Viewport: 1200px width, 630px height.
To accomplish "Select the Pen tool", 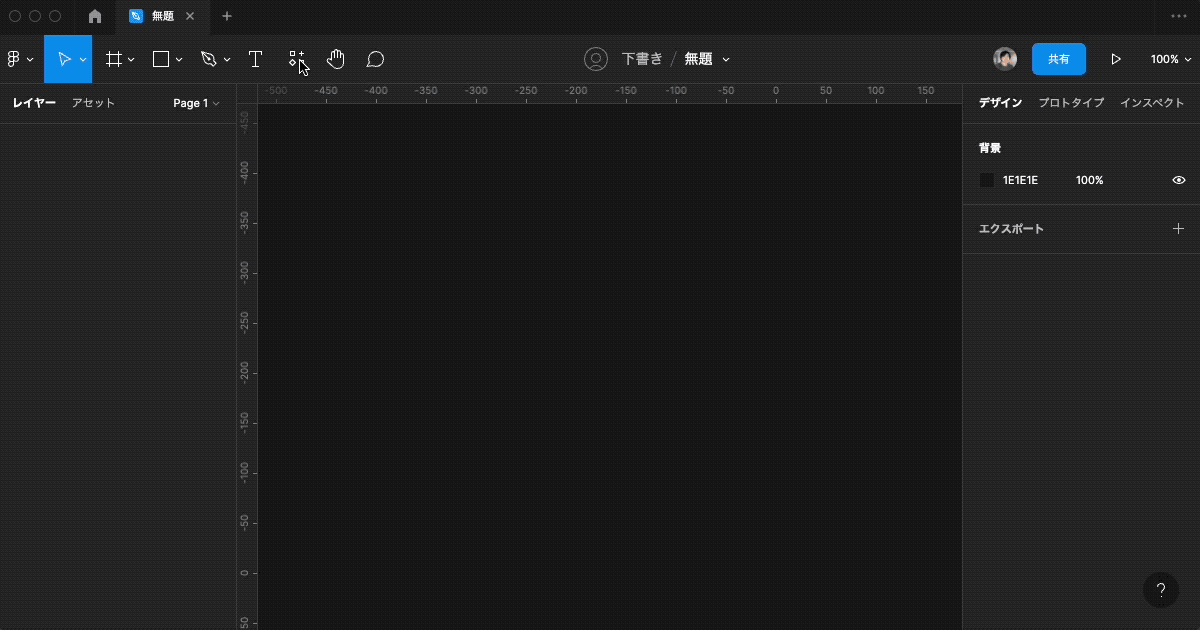I will click(x=208, y=59).
